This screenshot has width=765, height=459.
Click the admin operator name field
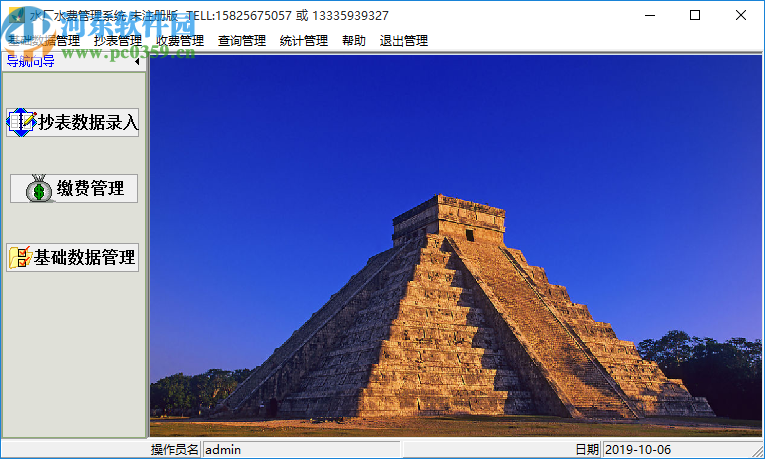tap(301, 449)
